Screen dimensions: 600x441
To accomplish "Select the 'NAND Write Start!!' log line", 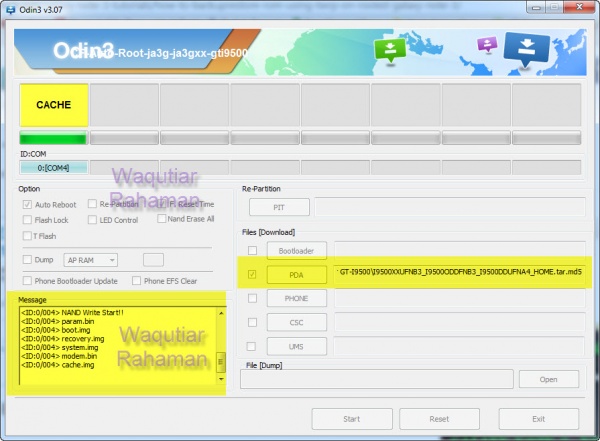I will (72, 312).
